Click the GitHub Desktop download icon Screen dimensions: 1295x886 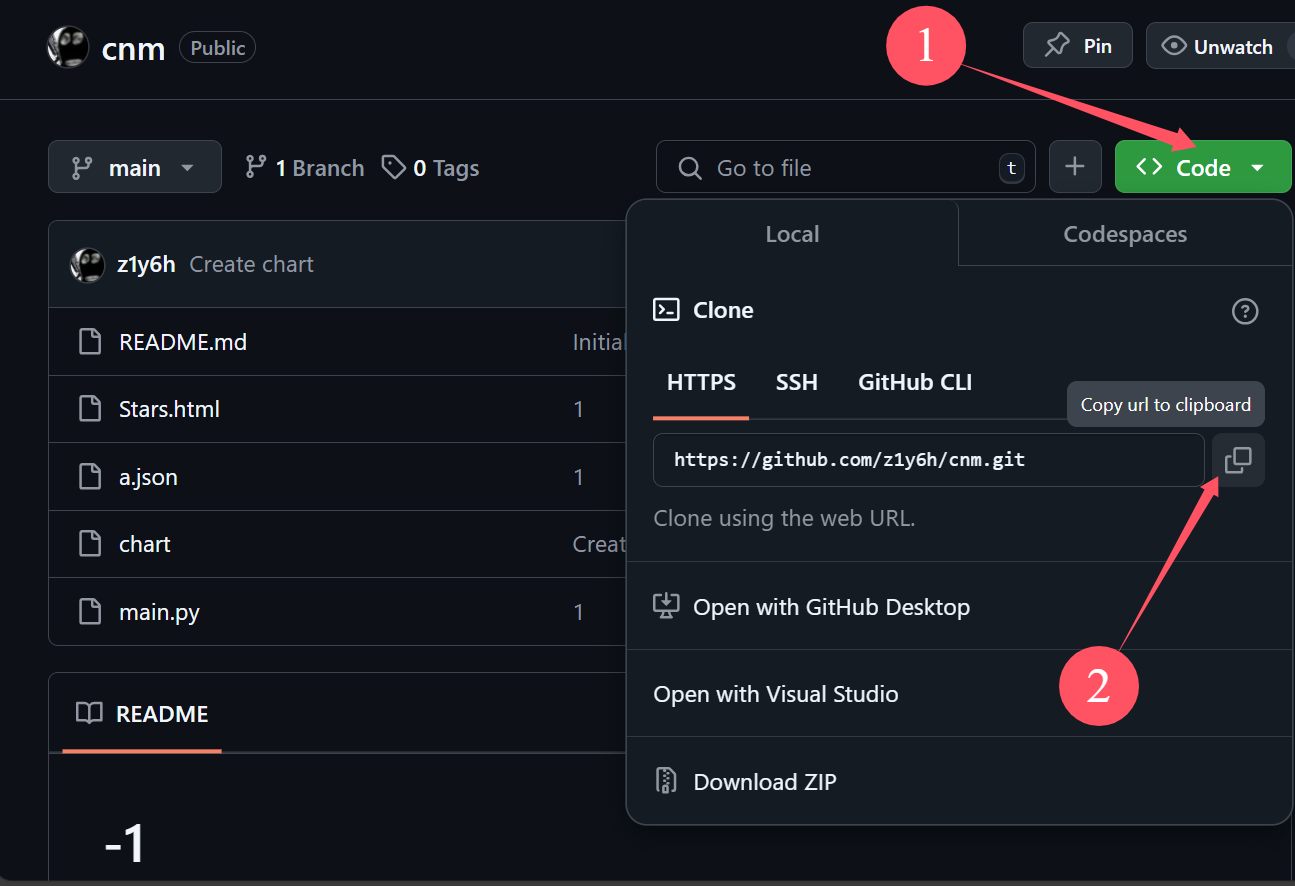point(666,606)
